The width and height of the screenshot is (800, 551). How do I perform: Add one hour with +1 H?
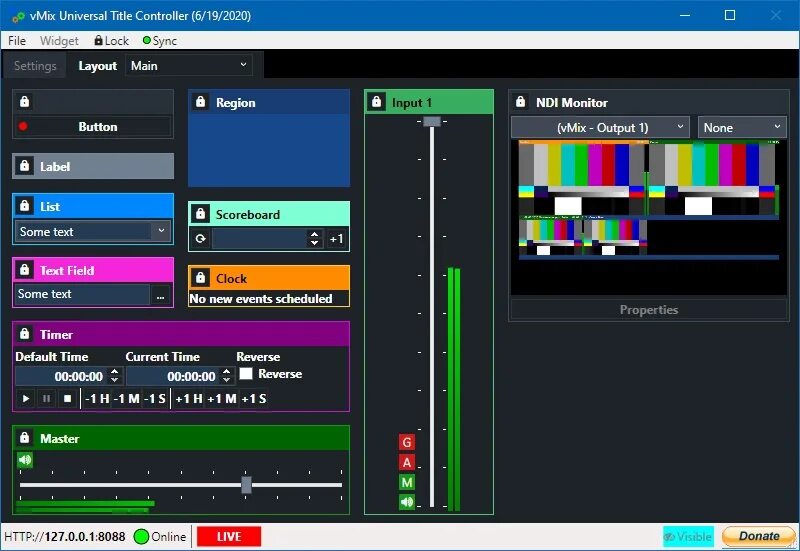pyautogui.click(x=189, y=398)
